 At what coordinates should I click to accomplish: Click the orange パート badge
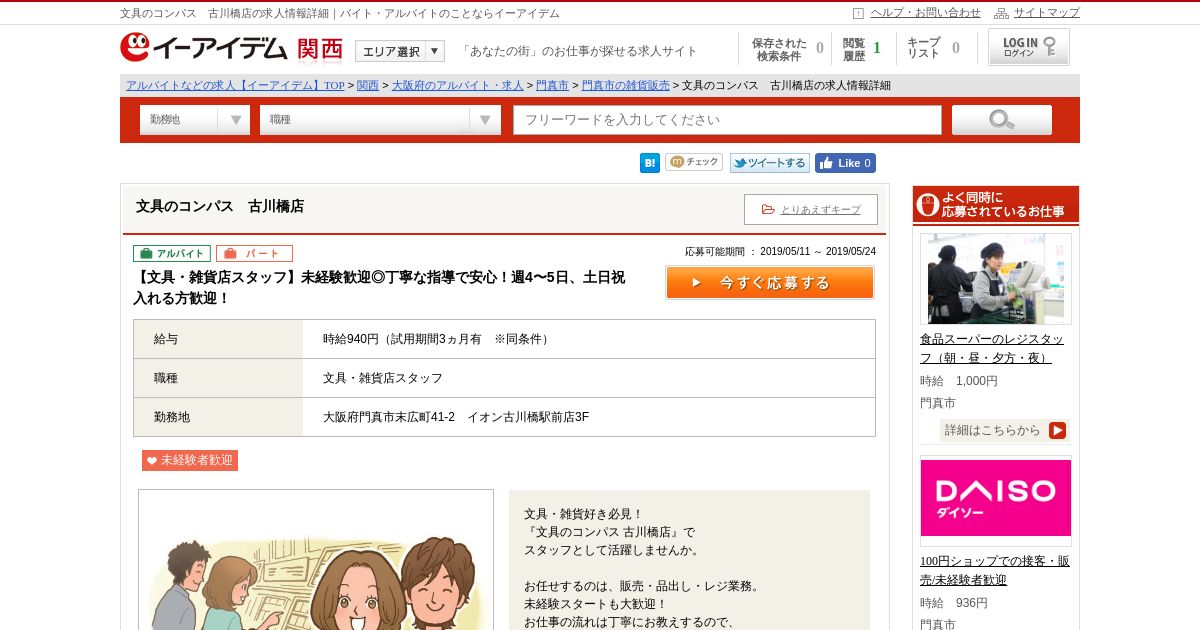254,253
